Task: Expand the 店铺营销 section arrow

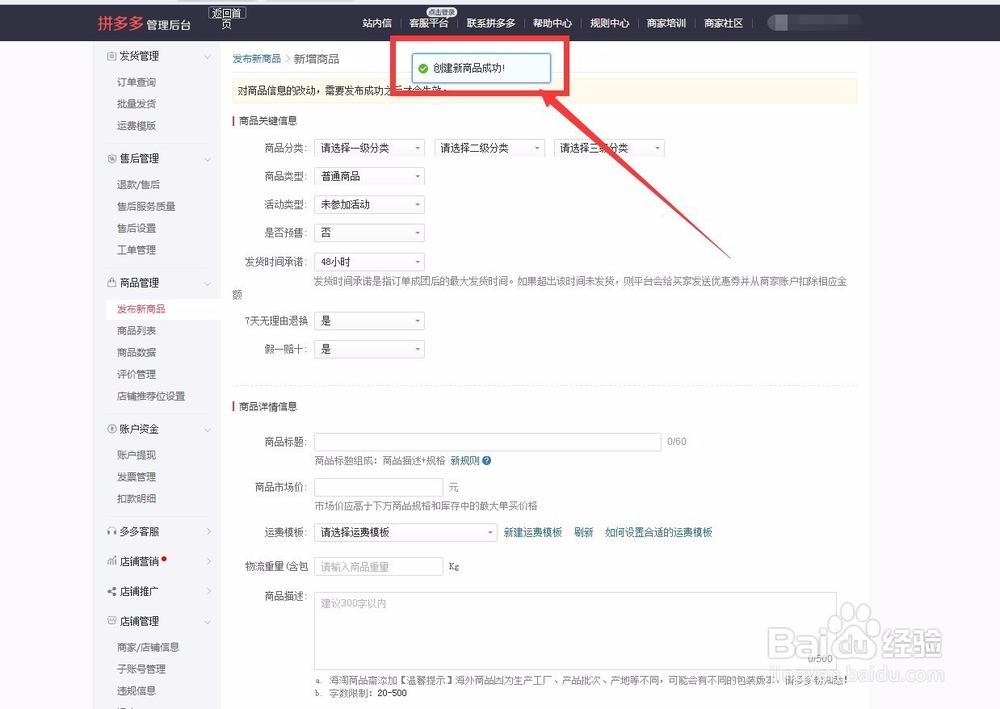Action: (208, 561)
